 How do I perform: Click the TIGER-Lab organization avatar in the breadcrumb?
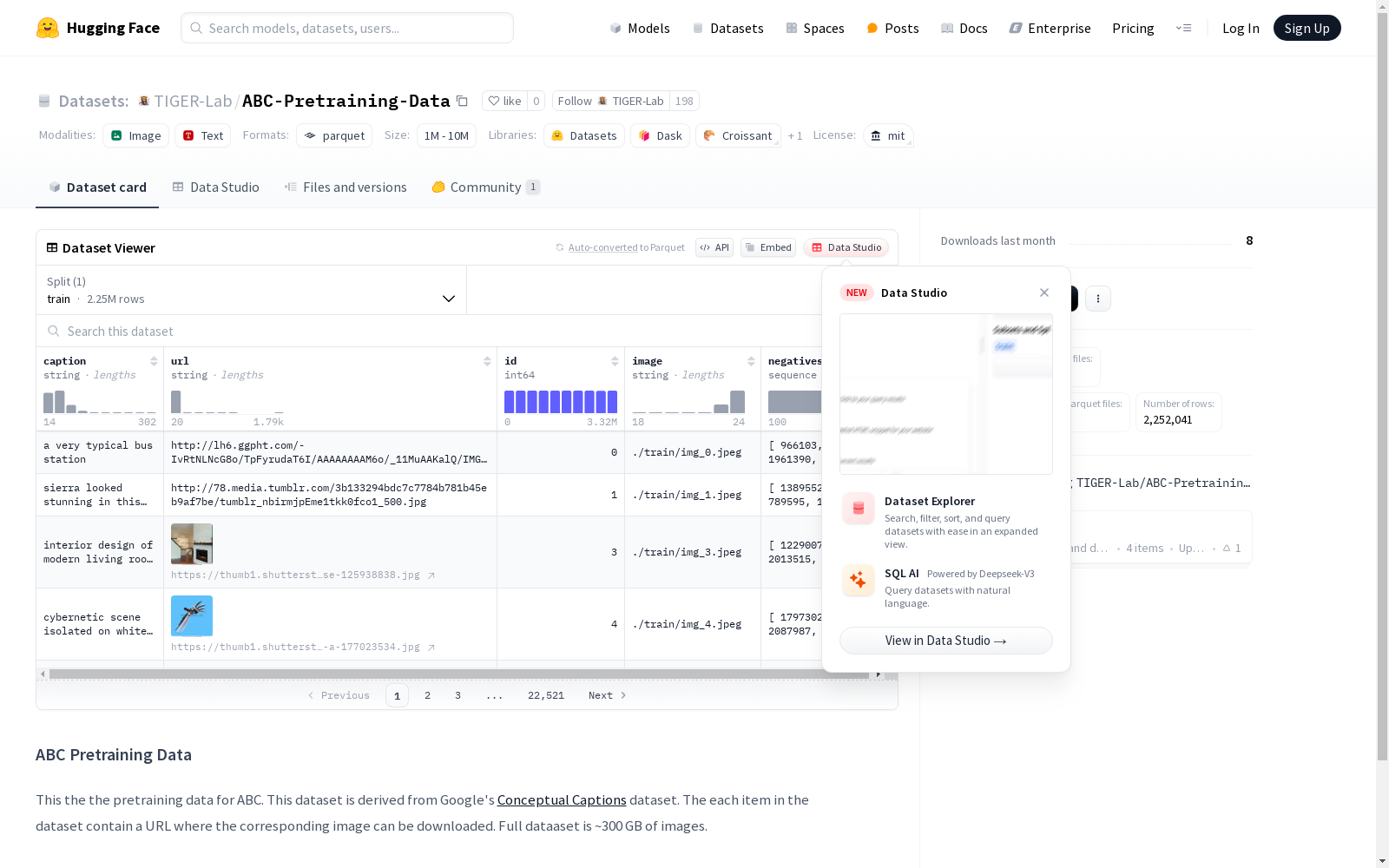pyautogui.click(x=144, y=101)
